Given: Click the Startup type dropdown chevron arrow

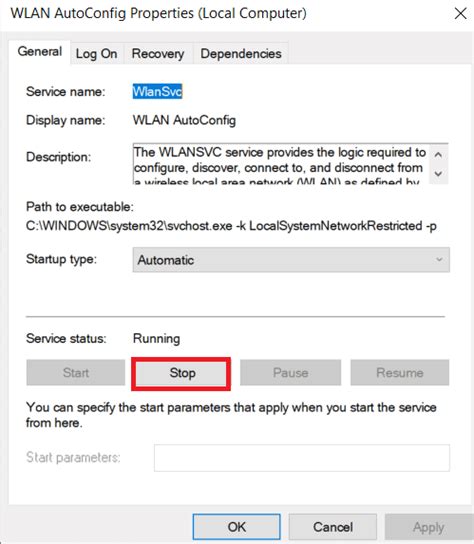Looking at the screenshot, I should pyautogui.click(x=439, y=260).
